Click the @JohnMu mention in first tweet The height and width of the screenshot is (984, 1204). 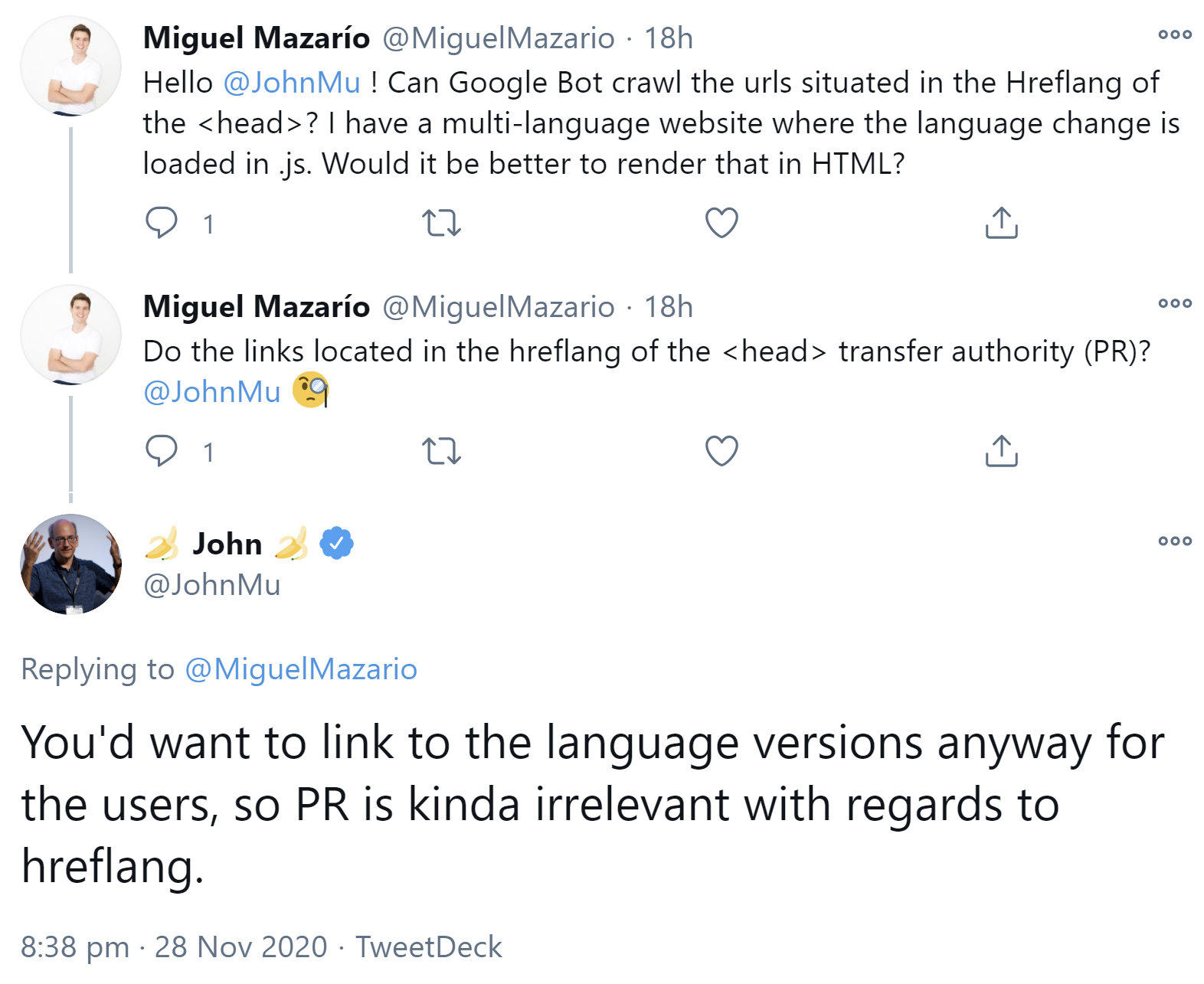292,83
